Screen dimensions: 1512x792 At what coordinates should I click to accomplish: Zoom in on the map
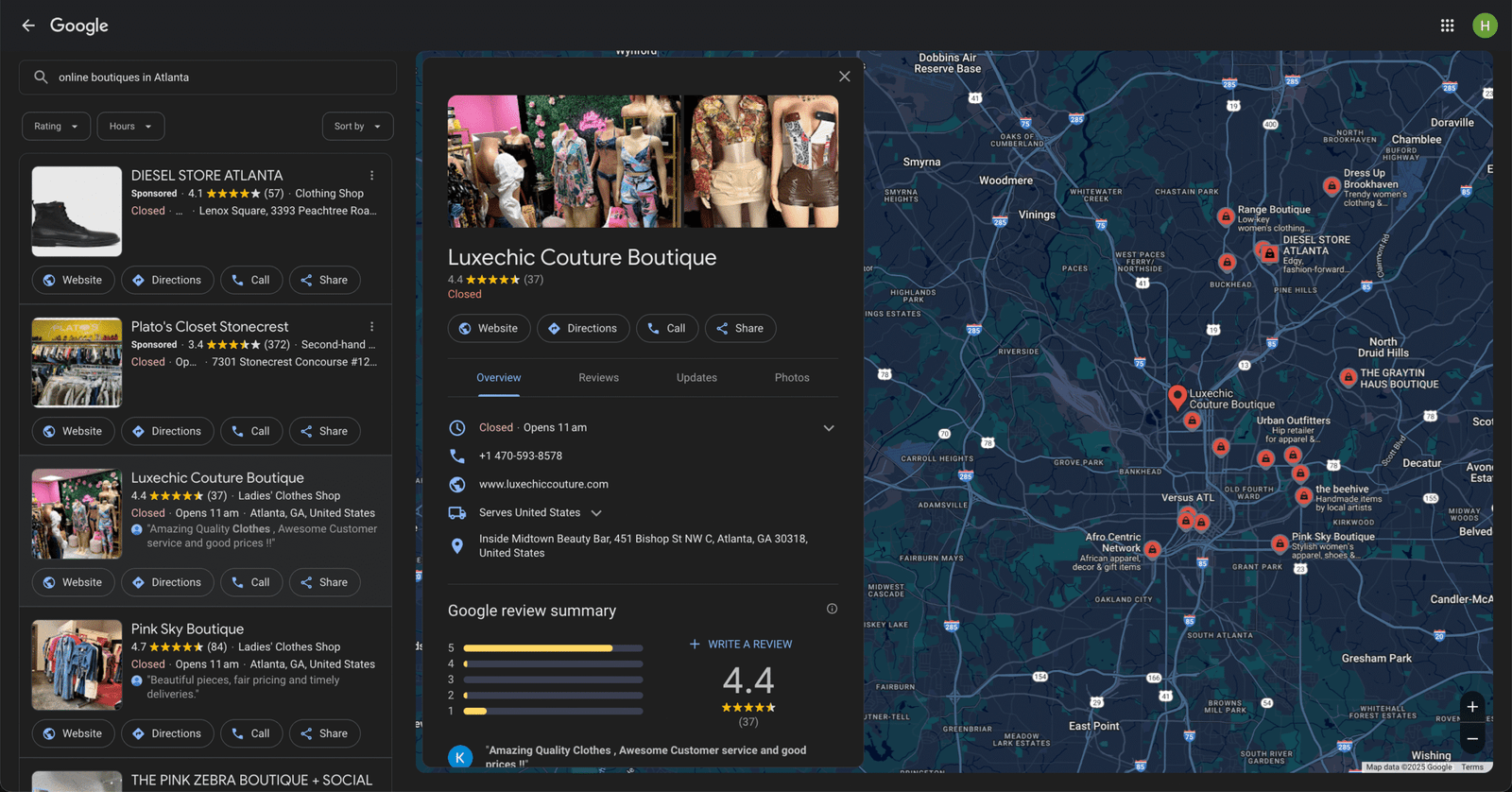pyautogui.click(x=1472, y=707)
